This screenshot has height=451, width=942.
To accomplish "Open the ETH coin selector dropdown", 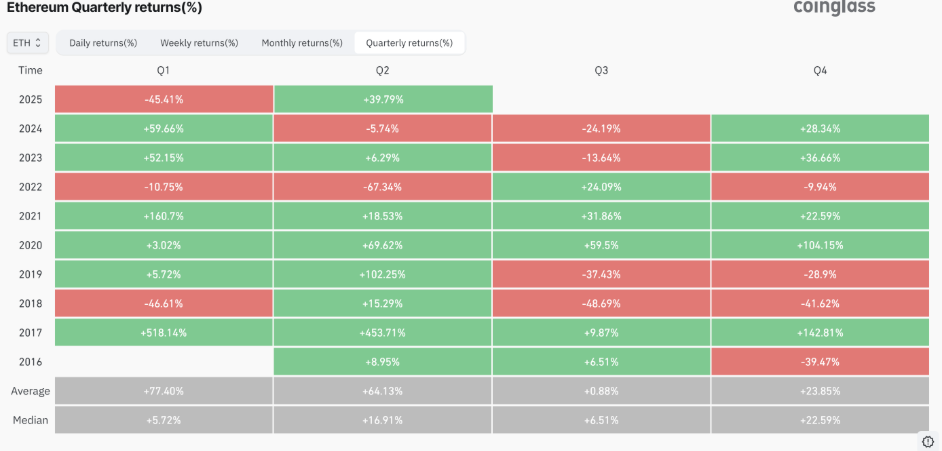I will (x=27, y=43).
